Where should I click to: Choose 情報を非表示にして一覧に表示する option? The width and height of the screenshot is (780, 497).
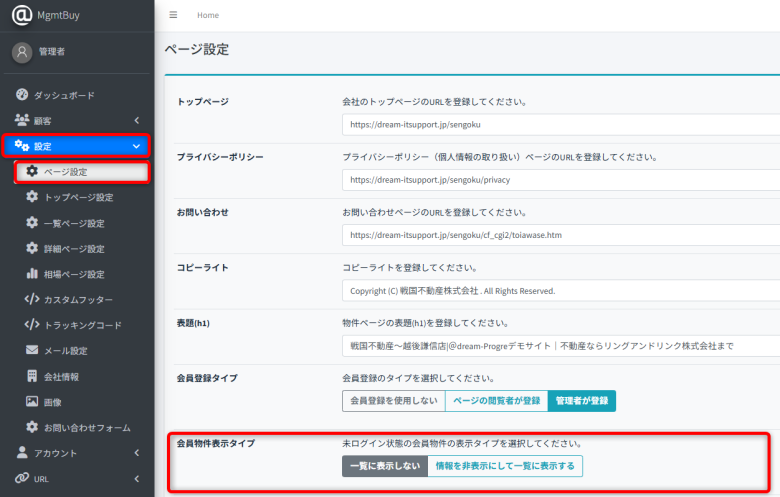pos(504,466)
